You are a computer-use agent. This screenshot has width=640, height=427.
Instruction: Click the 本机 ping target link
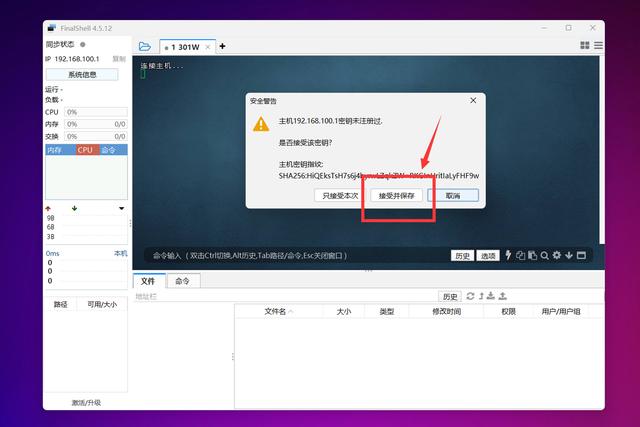pyautogui.click(x=120, y=254)
